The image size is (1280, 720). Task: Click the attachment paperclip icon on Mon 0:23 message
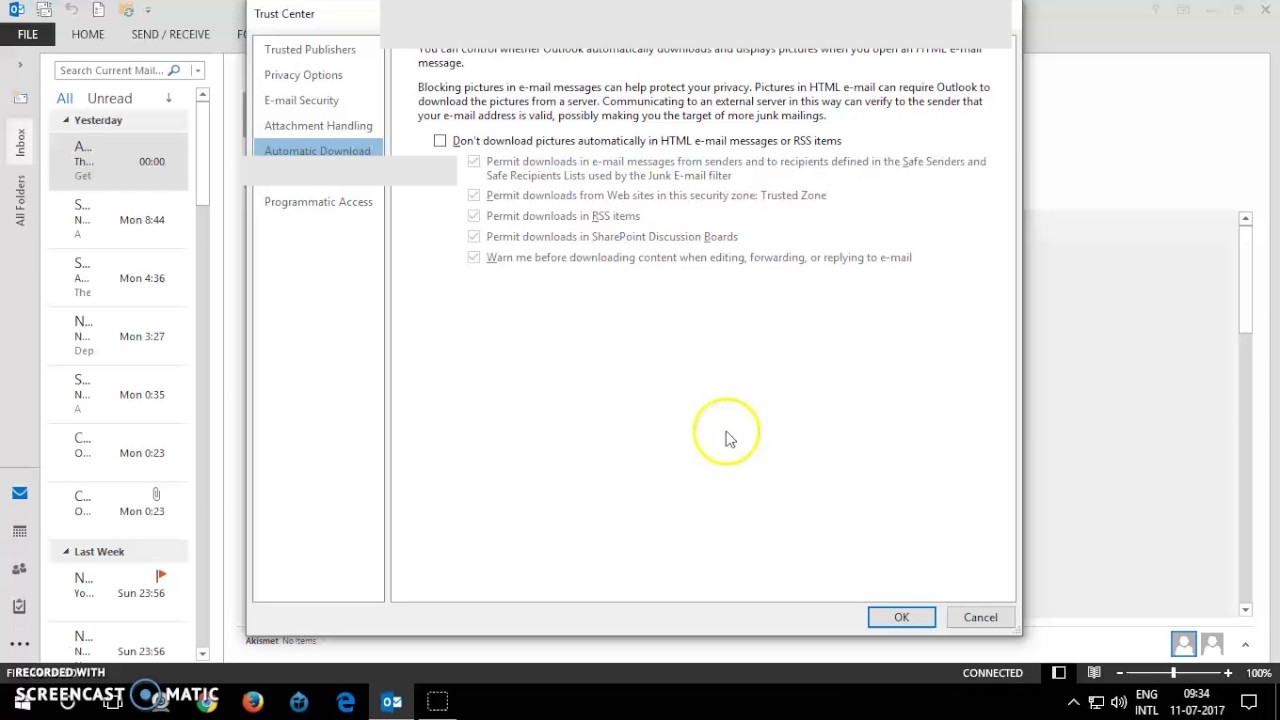pos(157,494)
